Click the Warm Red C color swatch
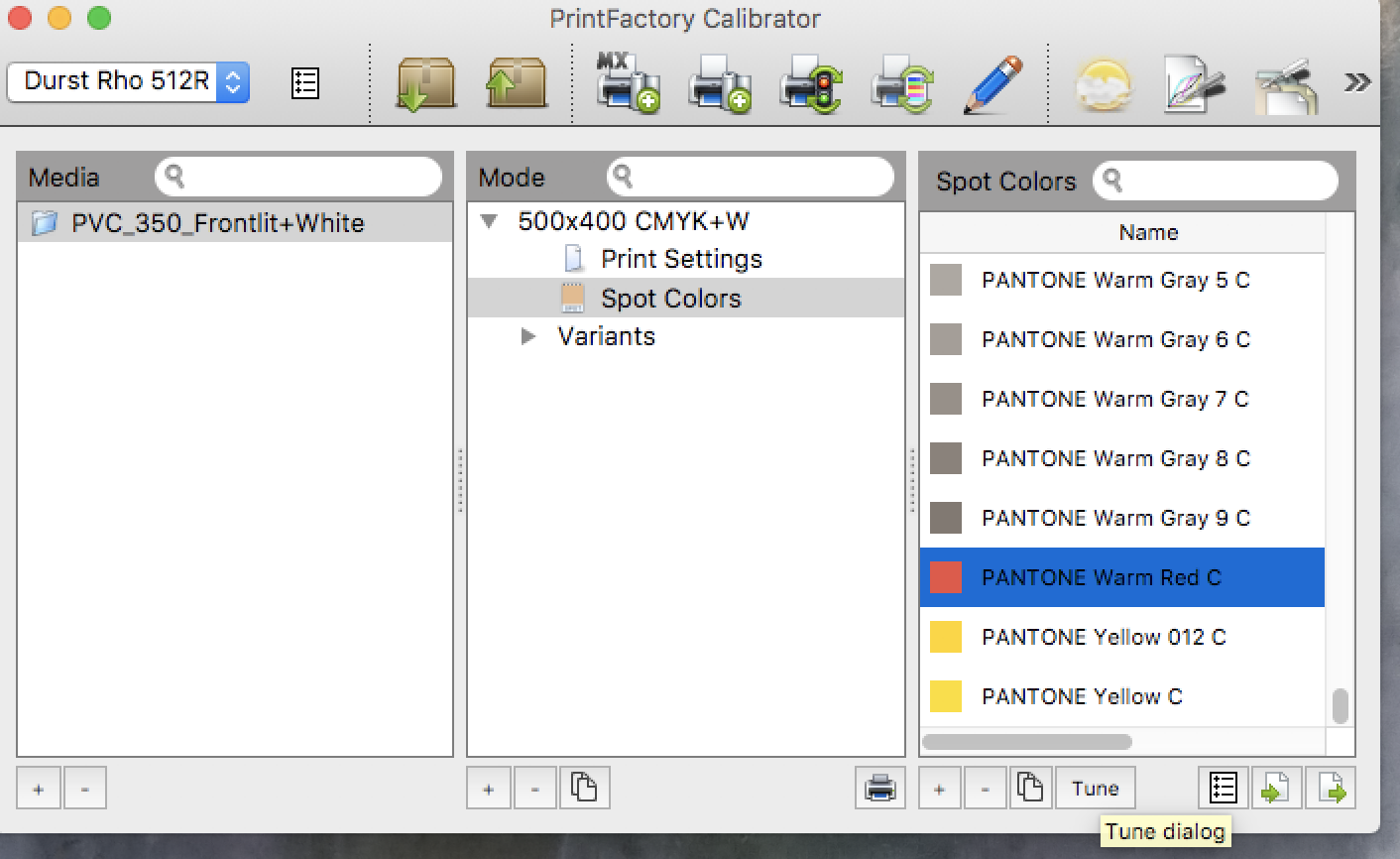 (x=946, y=577)
